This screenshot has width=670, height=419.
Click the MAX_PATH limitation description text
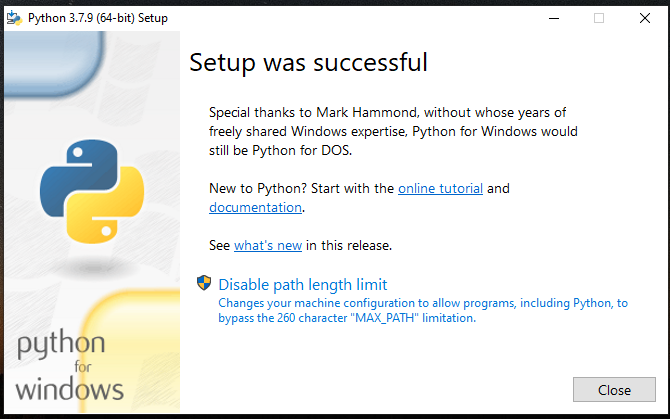[x=422, y=310]
